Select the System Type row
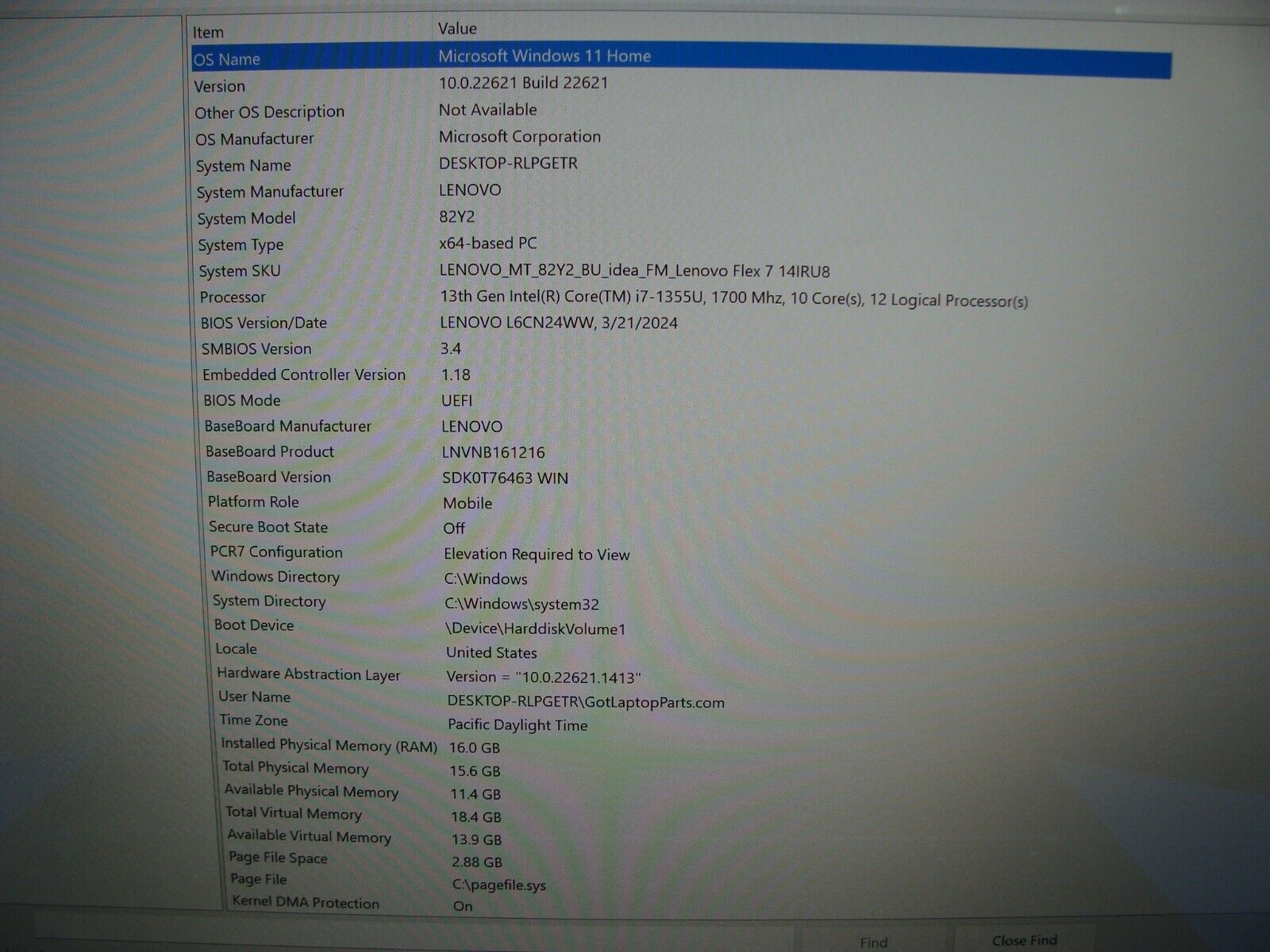Viewport: 1270px width, 952px height. tap(241, 245)
